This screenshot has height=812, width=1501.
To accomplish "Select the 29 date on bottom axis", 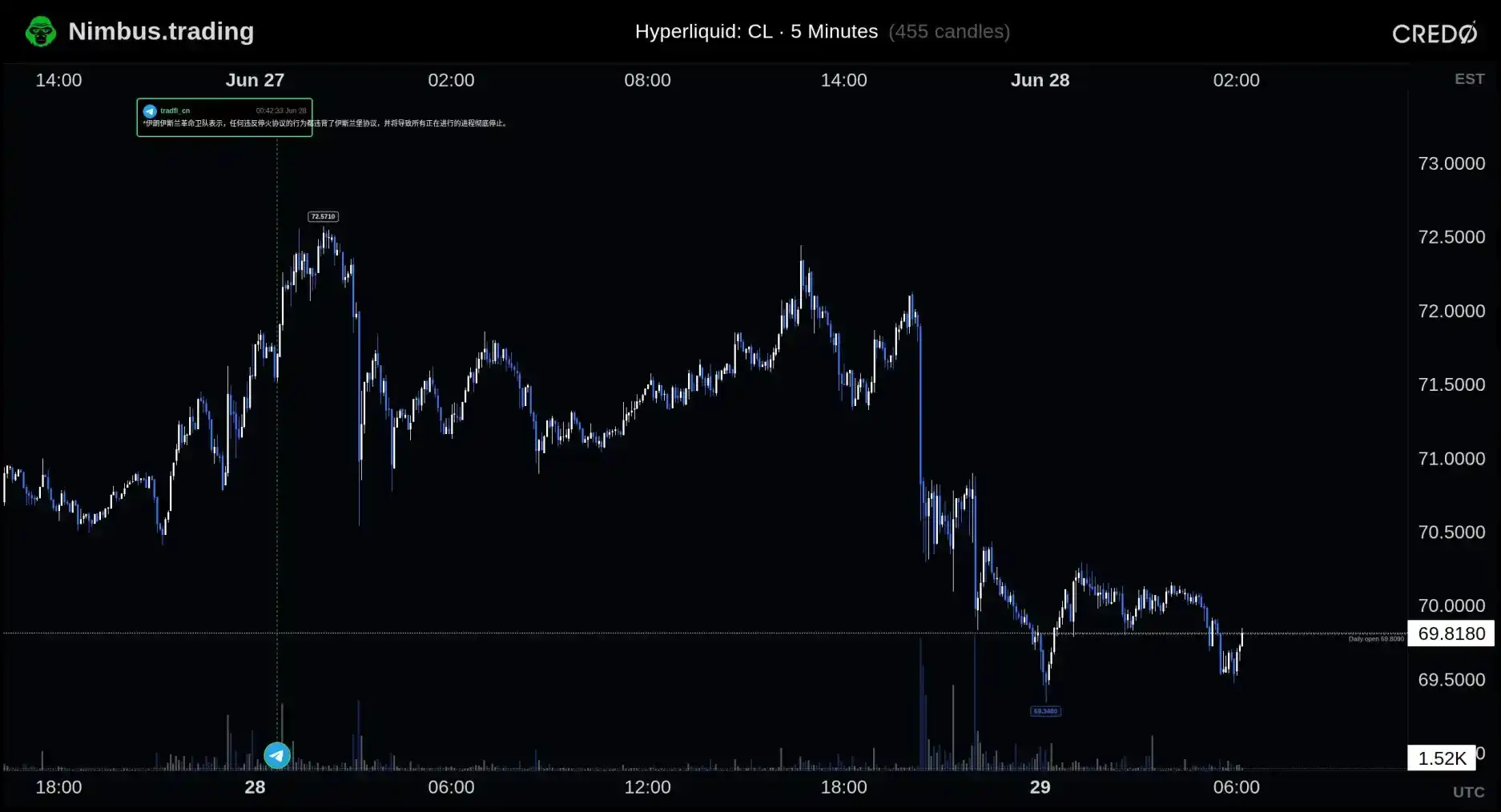I will coord(1040,787).
